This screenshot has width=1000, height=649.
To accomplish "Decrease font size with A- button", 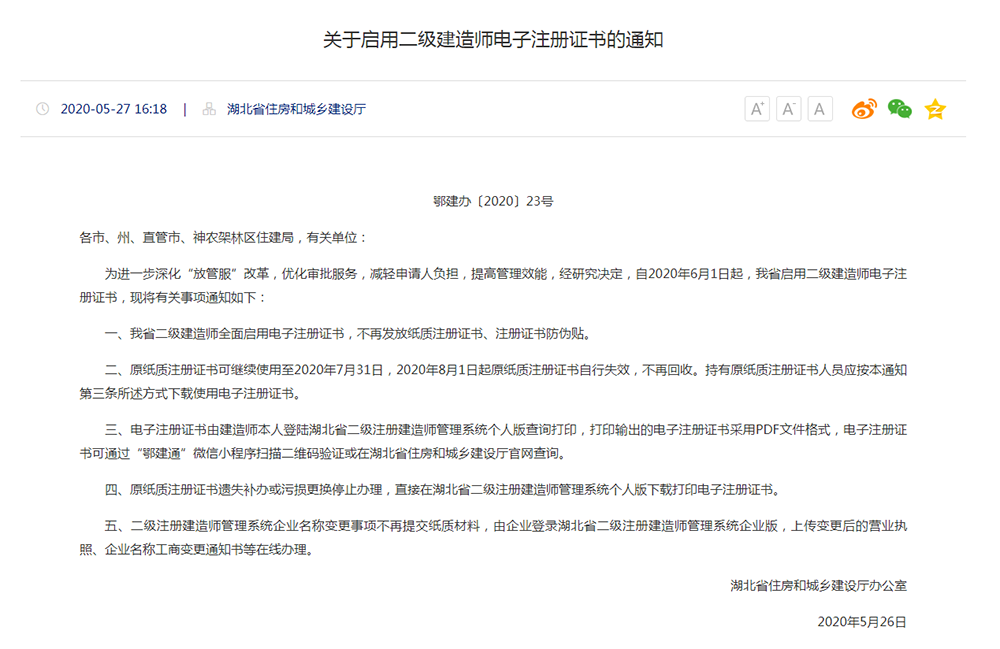I will (x=789, y=109).
